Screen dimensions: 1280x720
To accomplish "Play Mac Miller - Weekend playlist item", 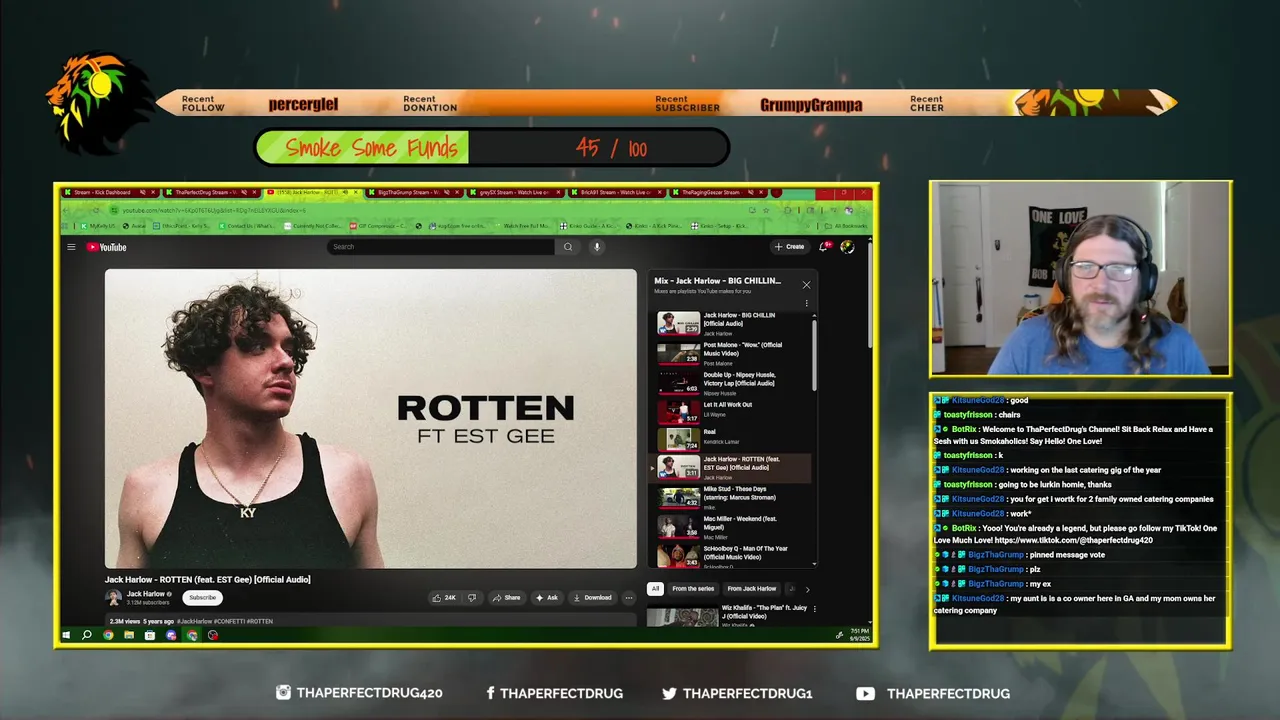I will [734, 527].
